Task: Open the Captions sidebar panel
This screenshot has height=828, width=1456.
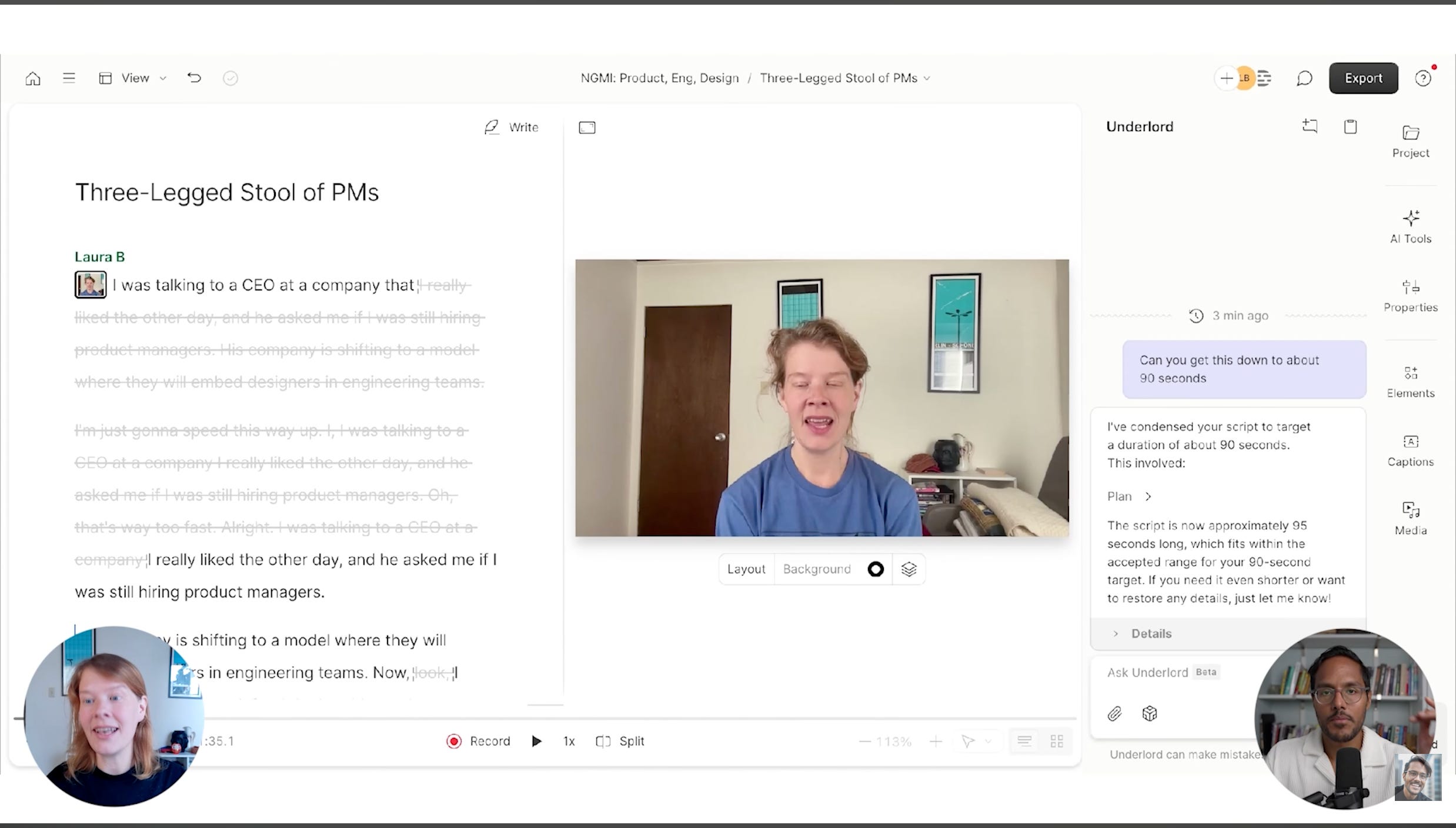Action: pos(1410,450)
